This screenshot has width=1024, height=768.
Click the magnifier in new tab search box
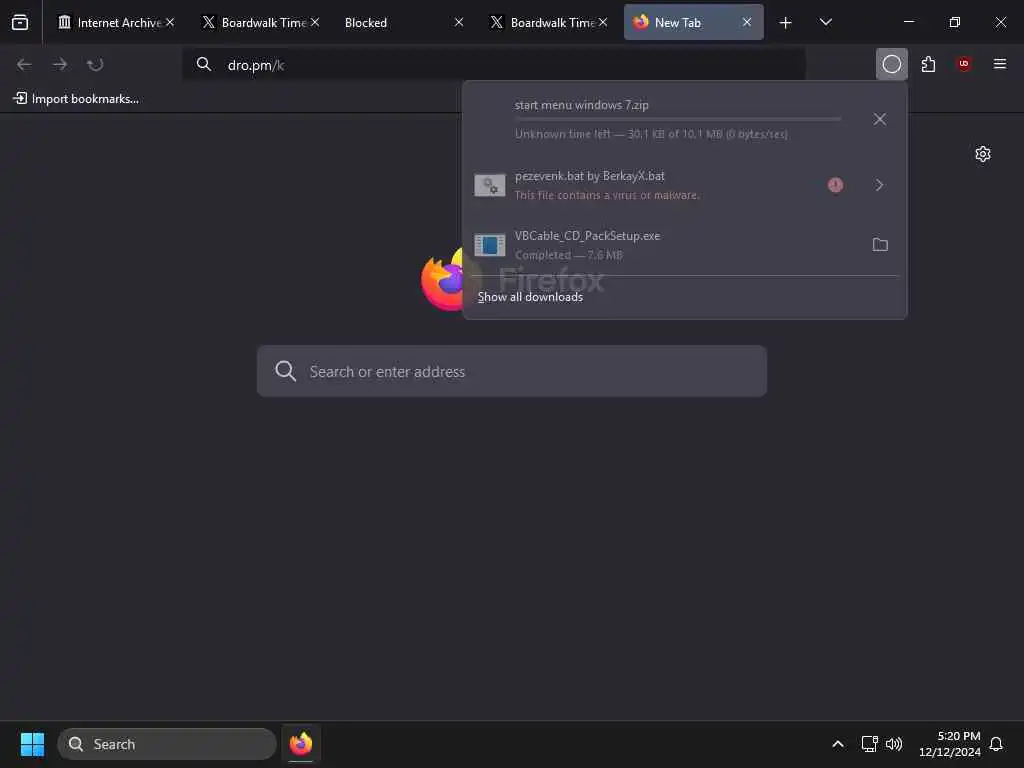pyautogui.click(x=285, y=371)
